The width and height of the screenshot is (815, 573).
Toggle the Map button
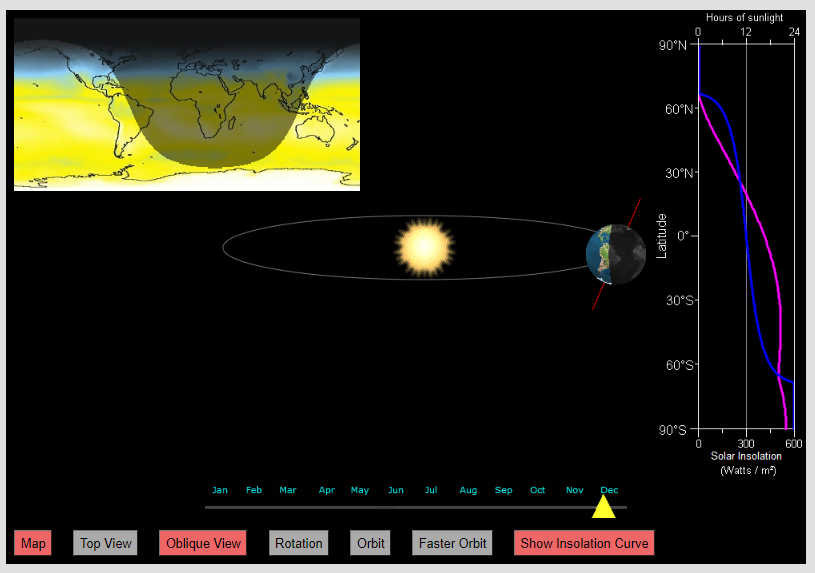pyautogui.click(x=33, y=543)
